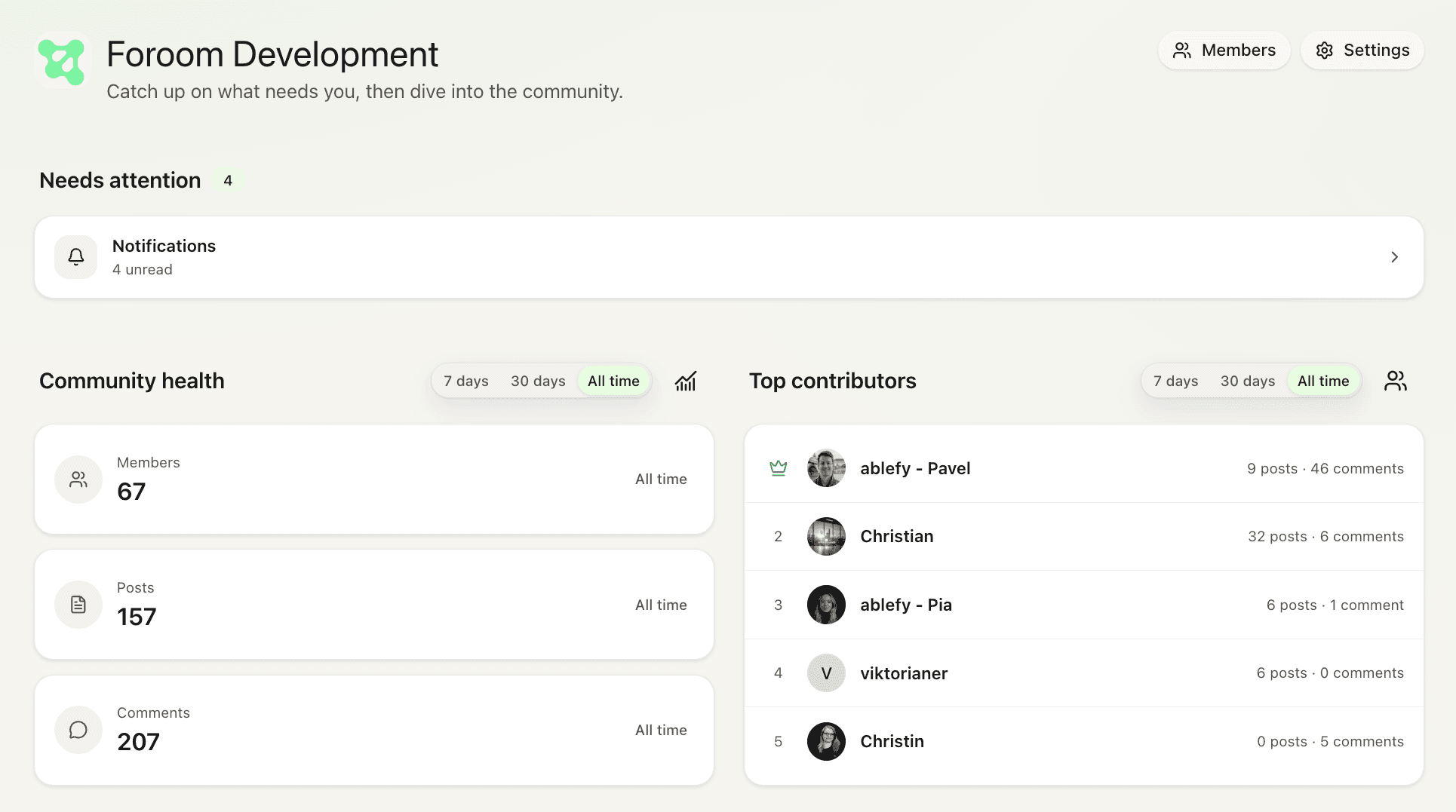The height and width of the screenshot is (812, 1456).
Task: Click the Posts count 157
Action: 137,617
